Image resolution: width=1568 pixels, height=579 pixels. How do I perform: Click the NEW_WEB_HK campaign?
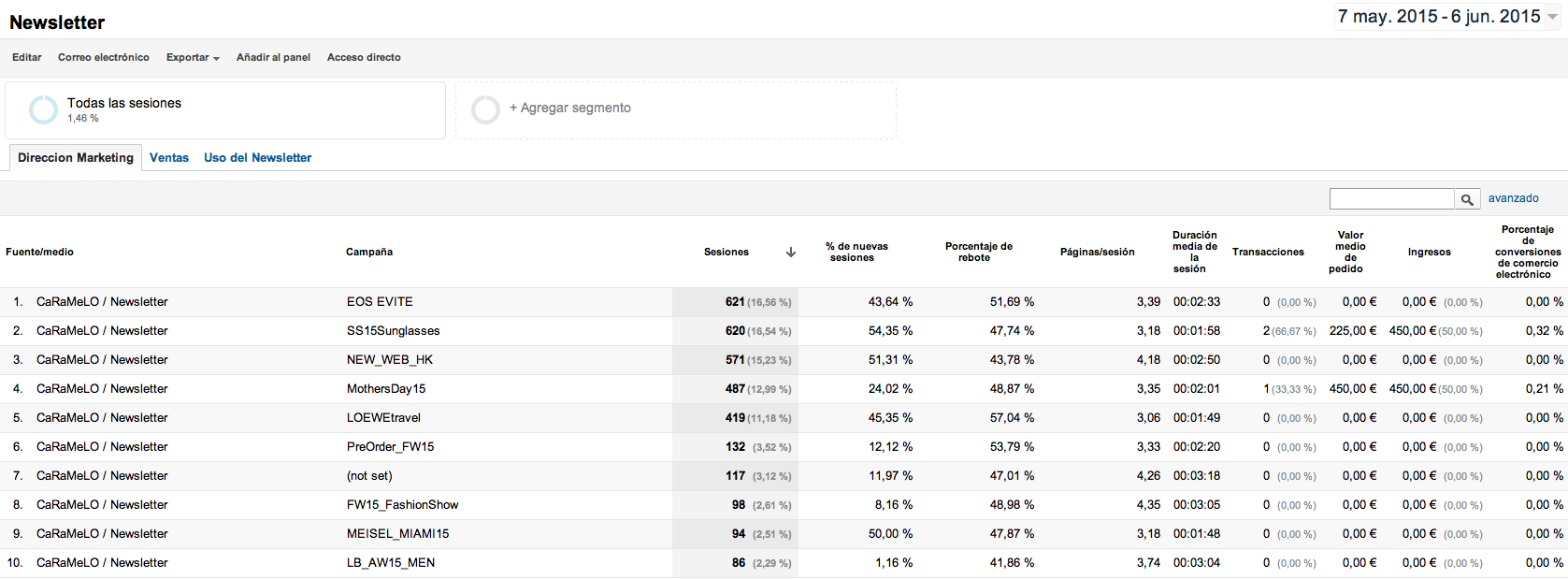[x=390, y=360]
